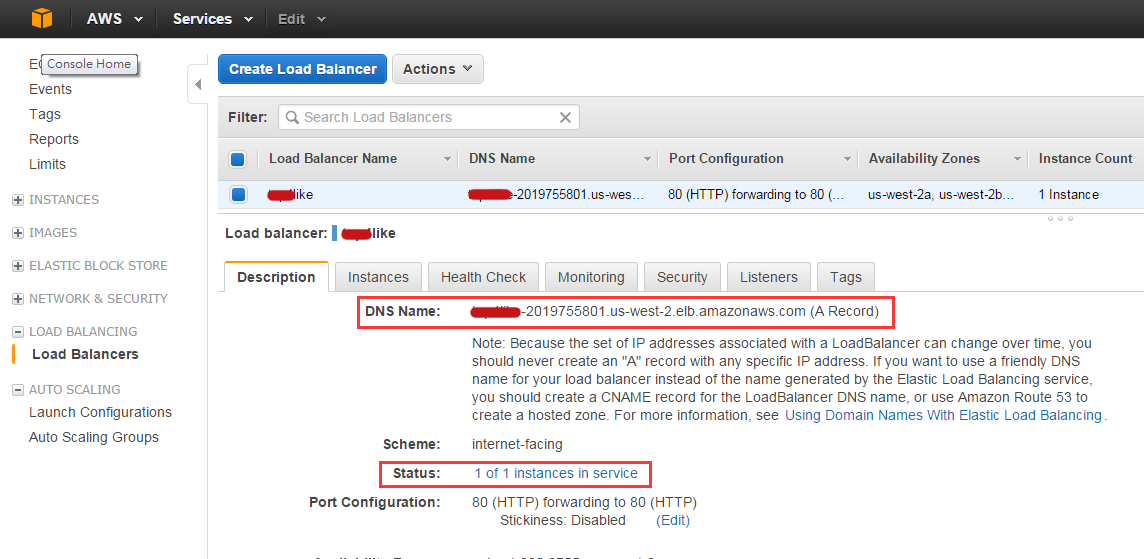Click the three-dot panel resize handle

pyautogui.click(x=1060, y=218)
